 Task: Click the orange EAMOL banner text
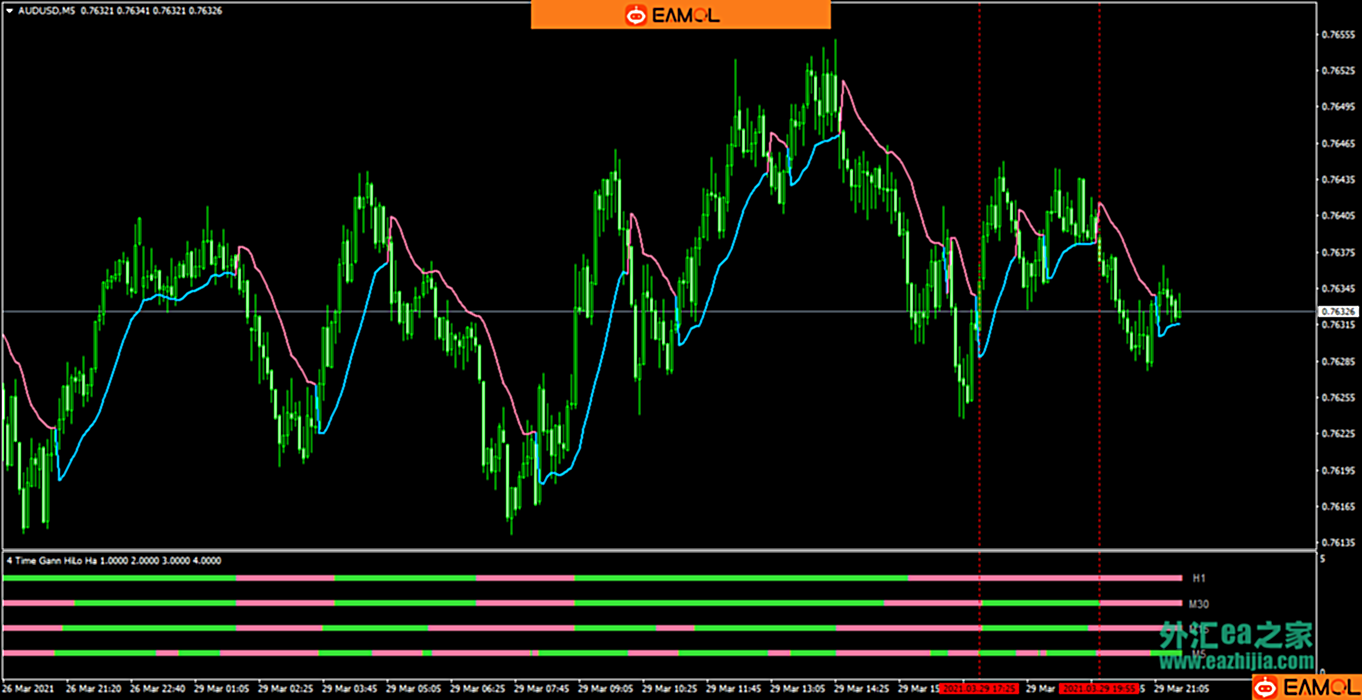click(685, 15)
